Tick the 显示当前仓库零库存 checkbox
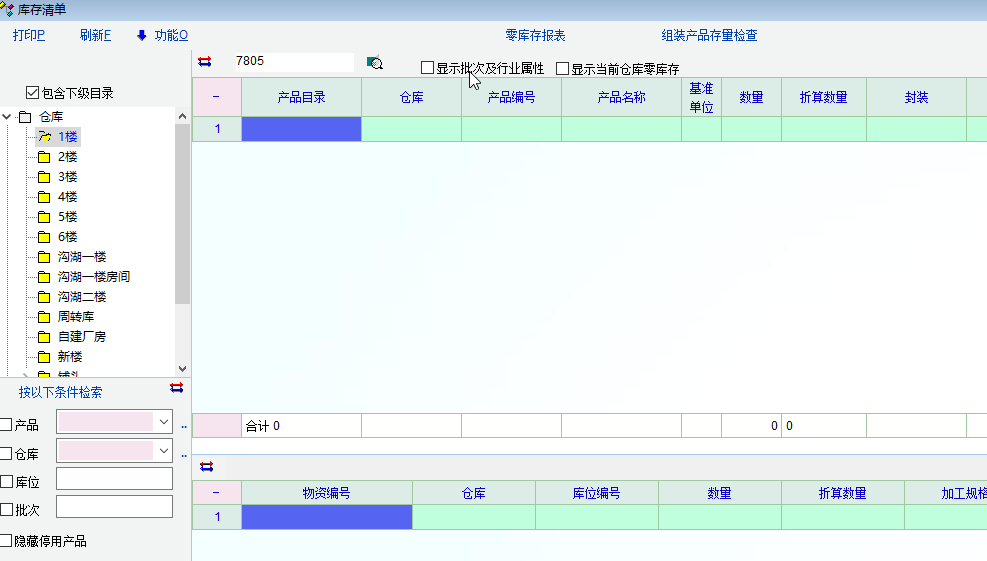Image resolution: width=987 pixels, height=561 pixels. coord(563,69)
